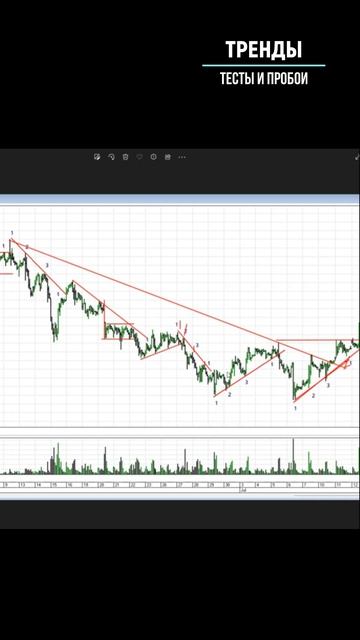360x640 pixels.
Task: Click the edit image icon in viewer toolbar
Action: tap(97, 157)
